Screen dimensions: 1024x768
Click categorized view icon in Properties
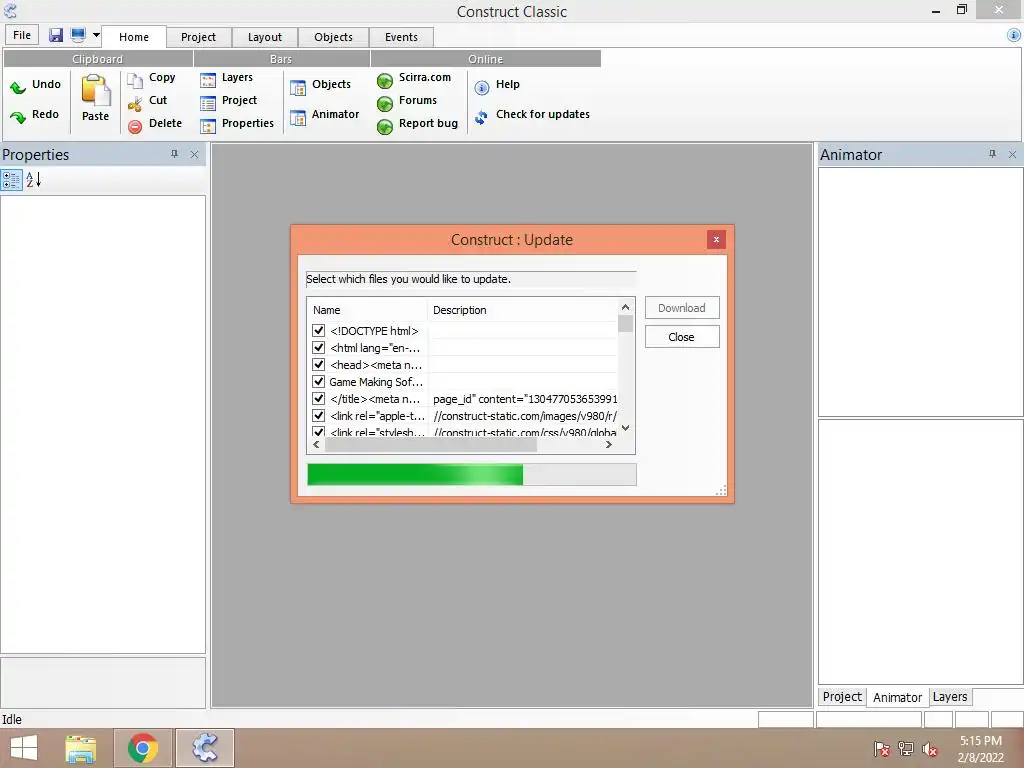point(11,180)
